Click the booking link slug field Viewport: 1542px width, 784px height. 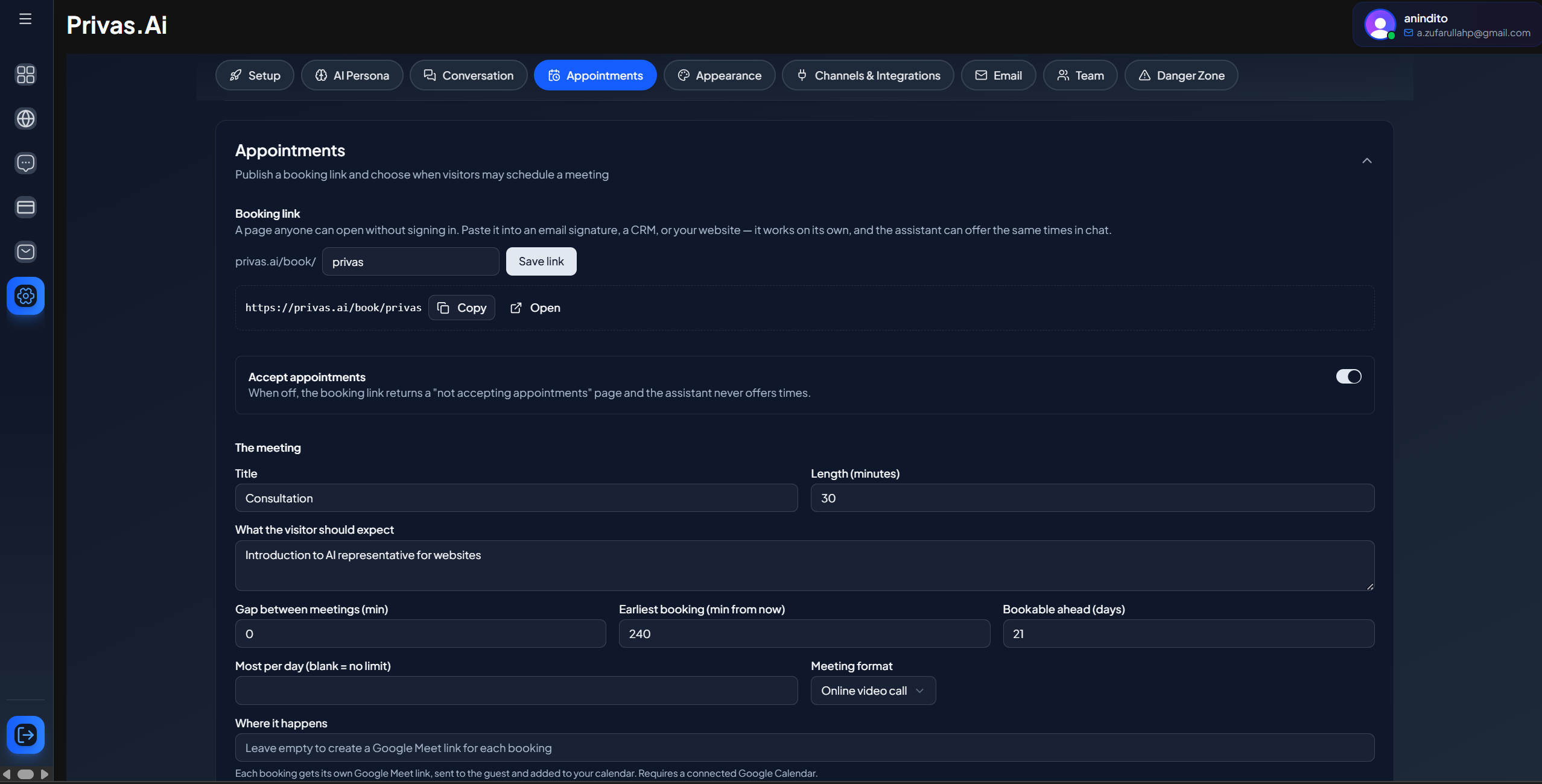[411, 261]
